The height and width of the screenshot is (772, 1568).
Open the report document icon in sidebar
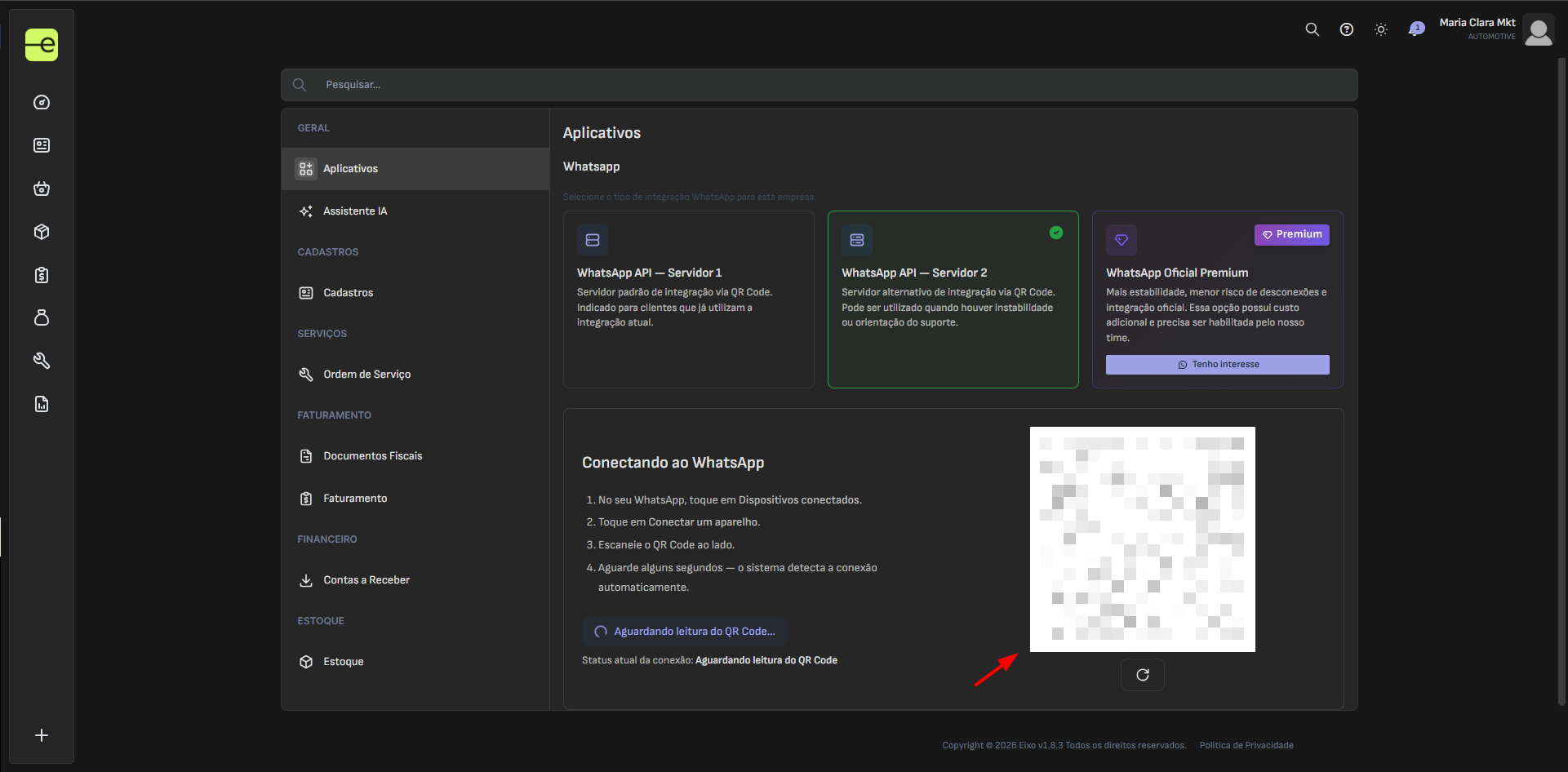coord(42,404)
